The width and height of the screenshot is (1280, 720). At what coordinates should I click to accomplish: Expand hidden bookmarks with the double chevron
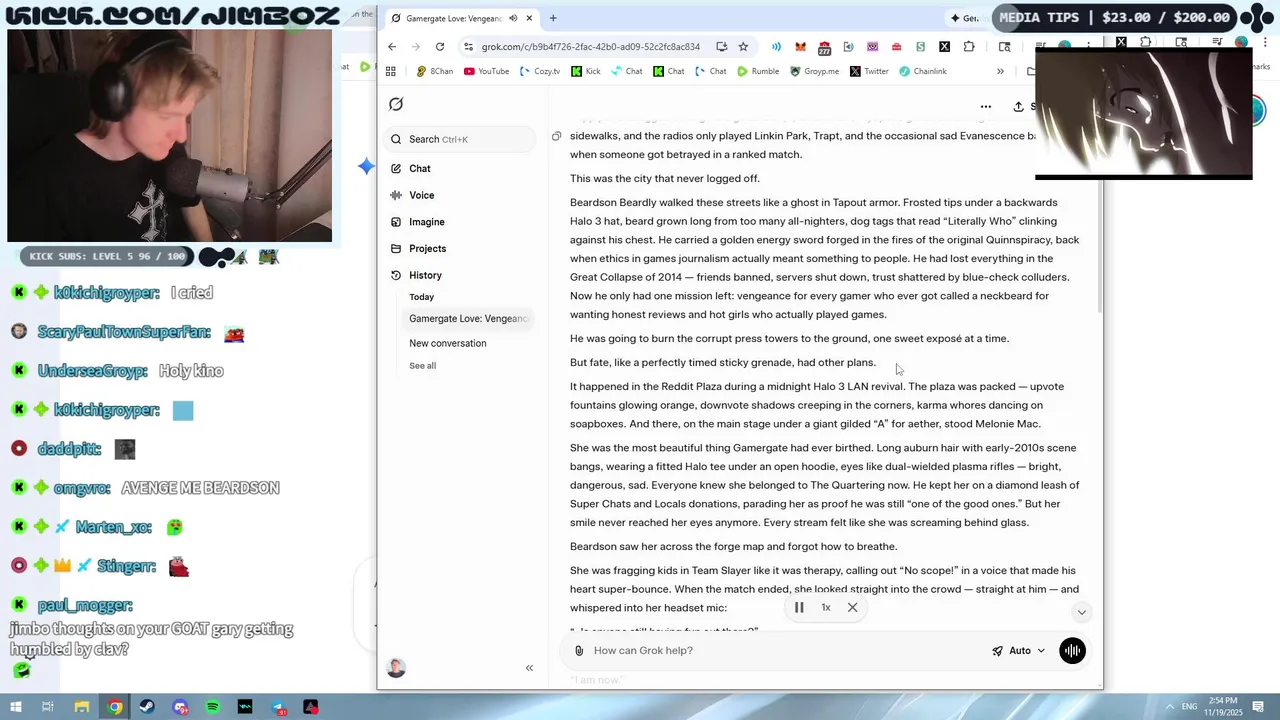[1000, 71]
